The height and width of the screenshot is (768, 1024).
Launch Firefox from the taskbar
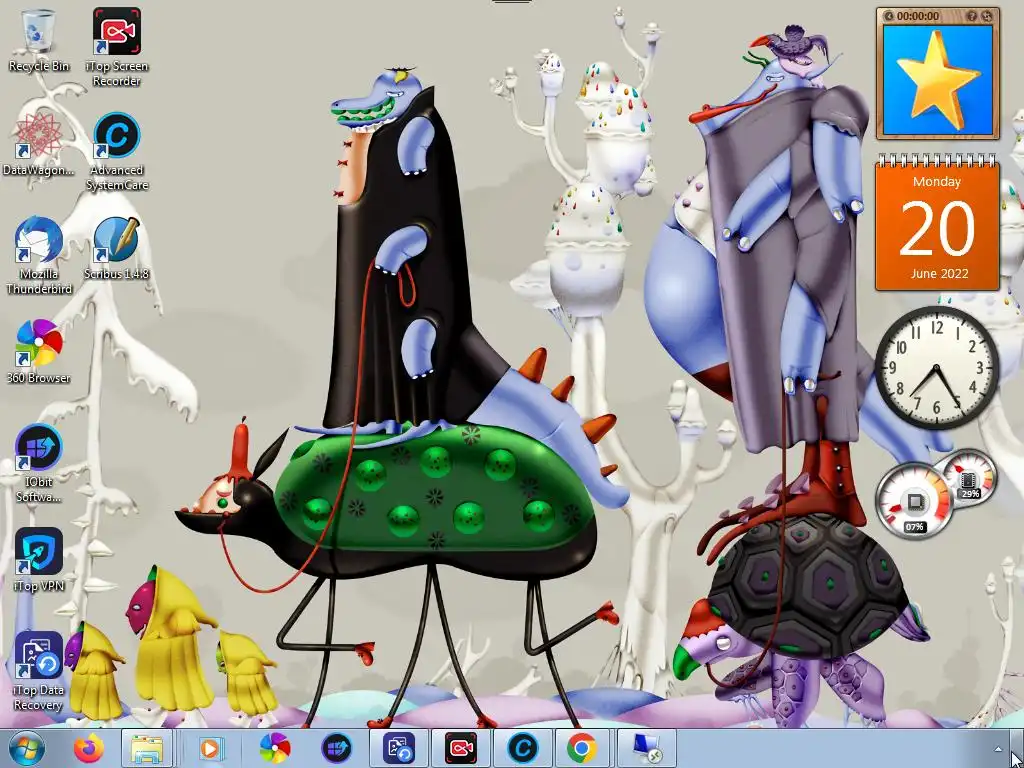89,748
